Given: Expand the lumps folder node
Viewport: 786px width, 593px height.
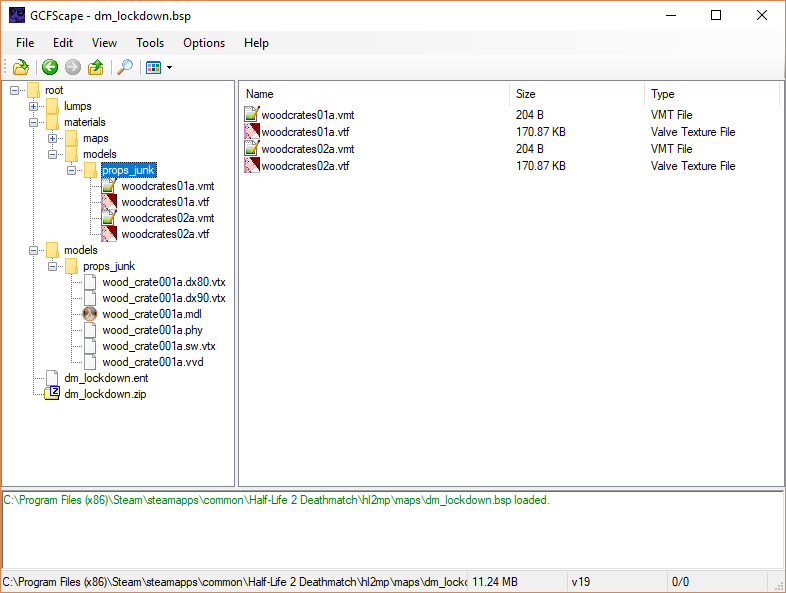Looking at the screenshot, I should pyautogui.click(x=34, y=106).
